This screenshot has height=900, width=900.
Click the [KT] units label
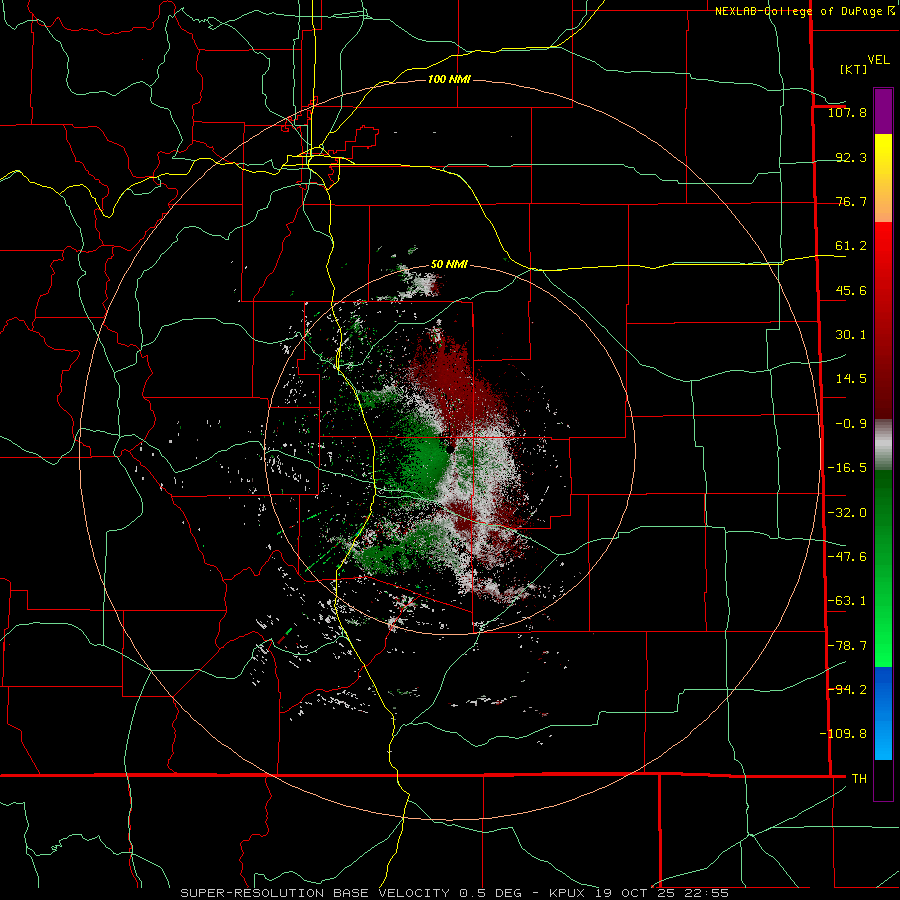[x=854, y=69]
